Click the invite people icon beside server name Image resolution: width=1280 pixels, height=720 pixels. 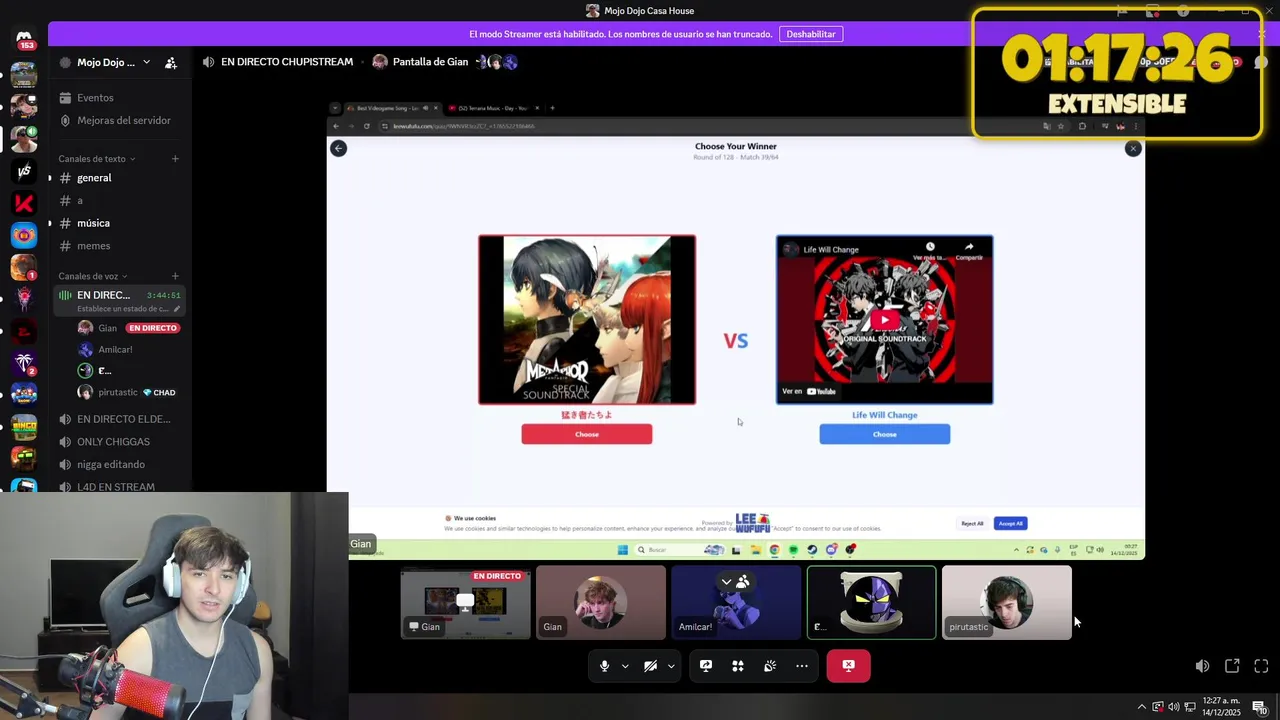[171, 62]
